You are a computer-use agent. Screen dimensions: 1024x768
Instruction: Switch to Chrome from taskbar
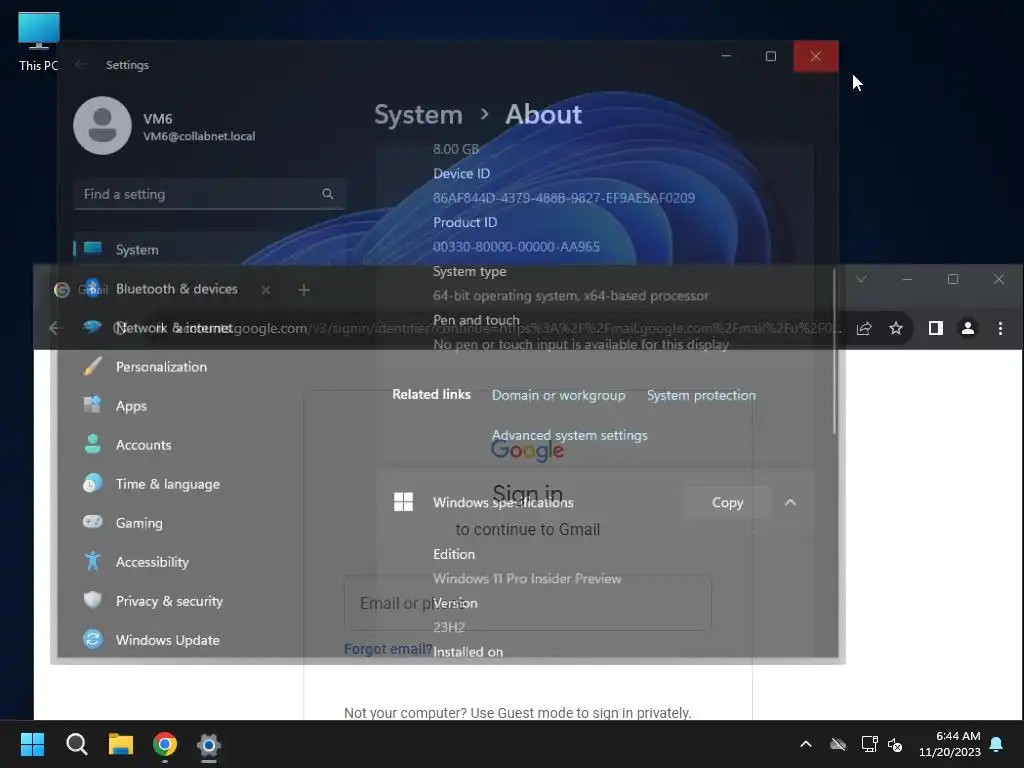point(165,744)
